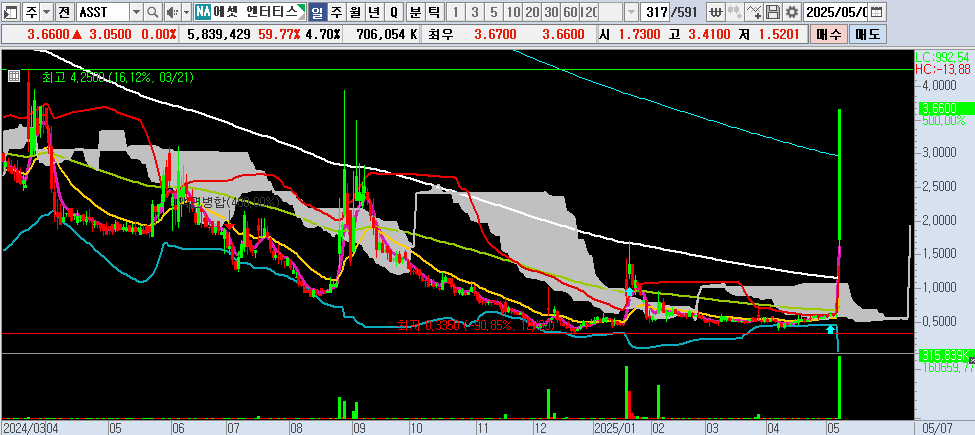Click the 최우 label
The image size is (975, 435).
point(440,34)
